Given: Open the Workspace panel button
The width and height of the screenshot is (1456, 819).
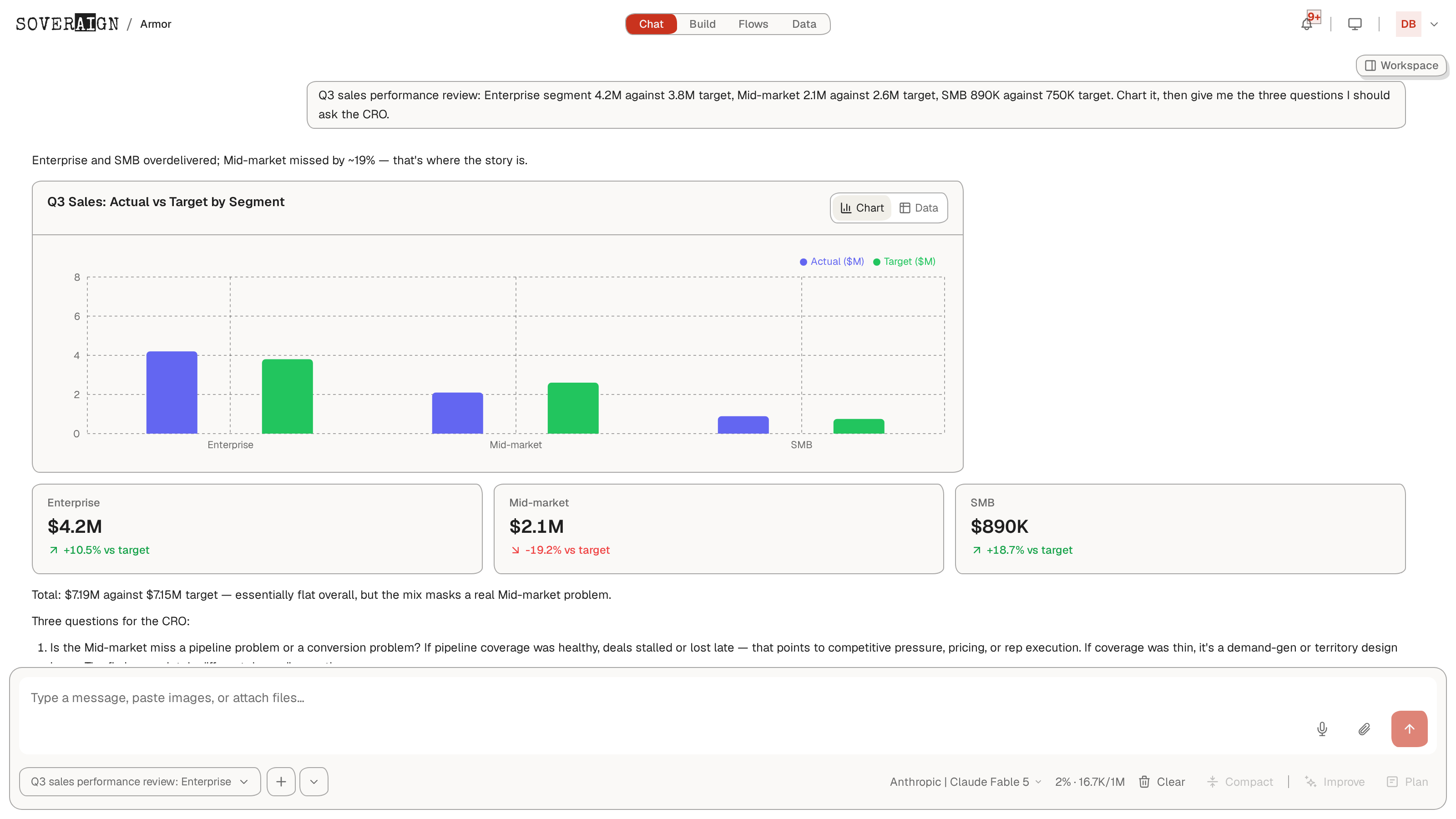Looking at the screenshot, I should pyautogui.click(x=1401, y=66).
